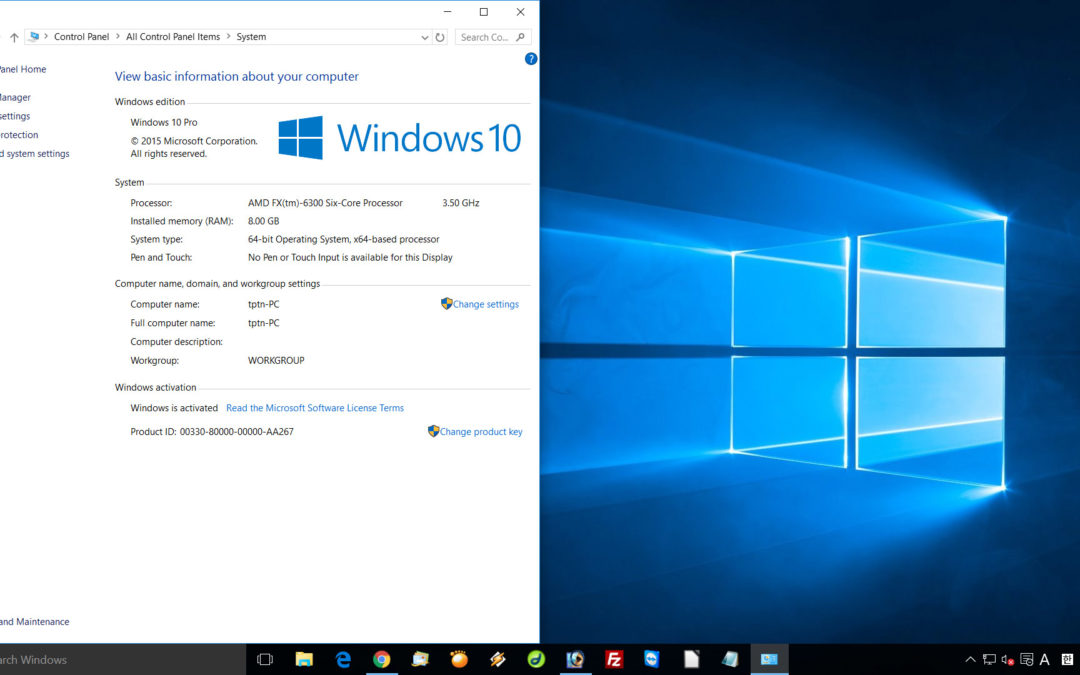Click the Windows 10 Pro edition text

tap(164, 122)
